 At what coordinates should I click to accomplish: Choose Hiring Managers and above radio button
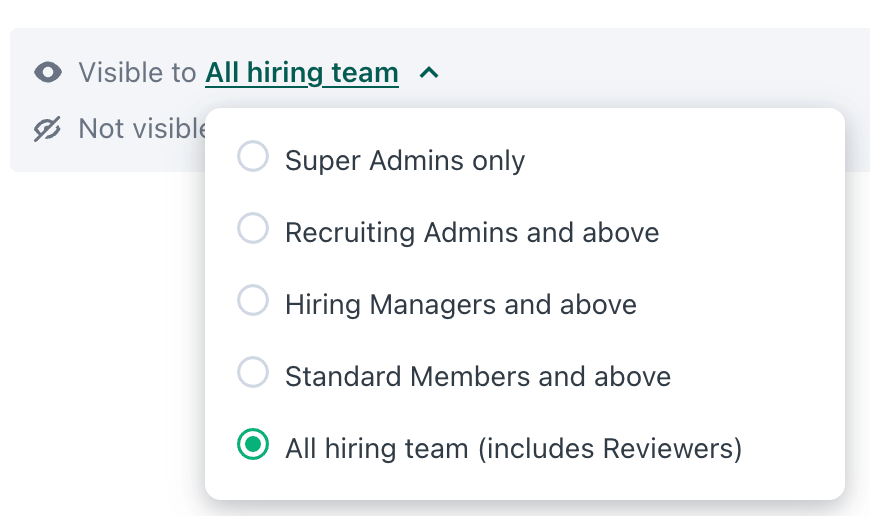253,300
